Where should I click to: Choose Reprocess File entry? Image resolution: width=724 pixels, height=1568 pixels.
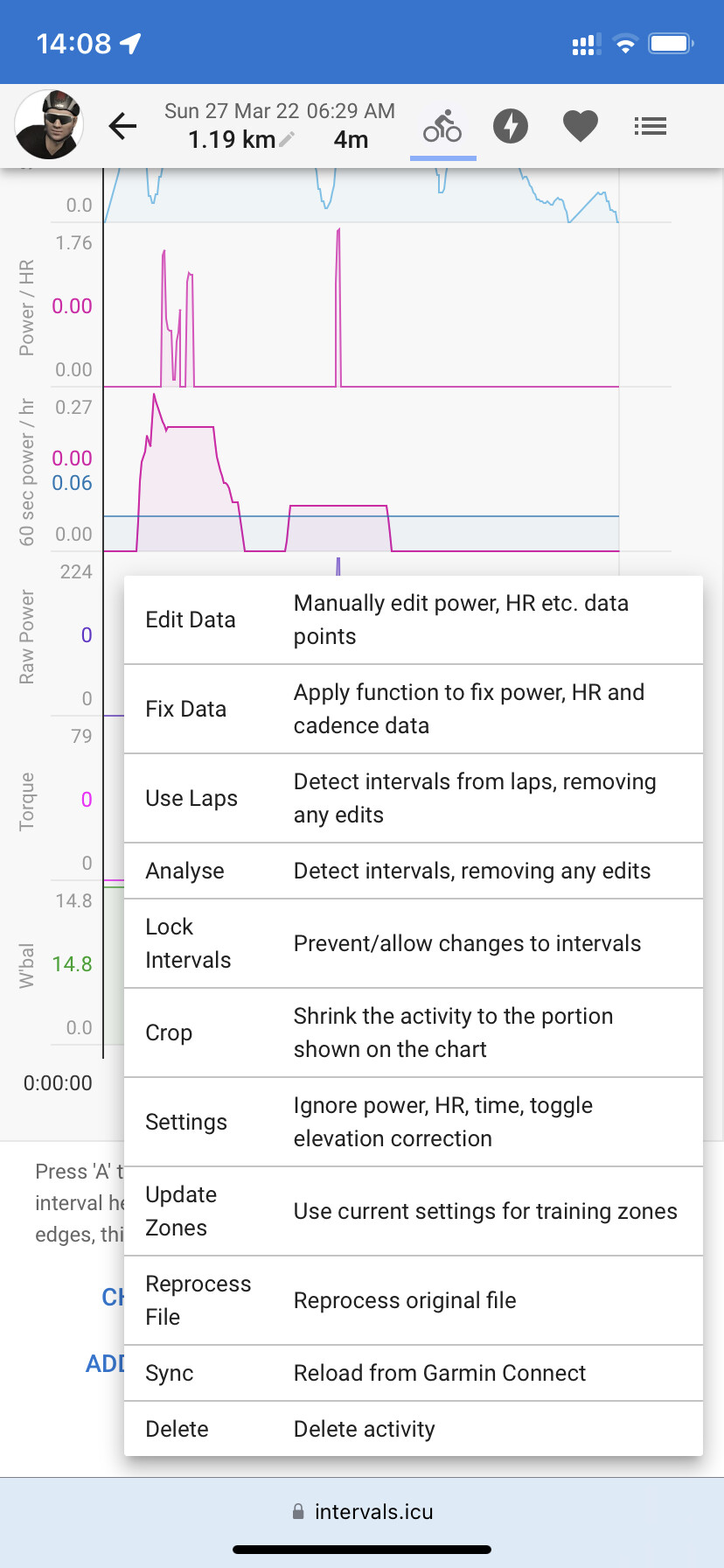(414, 1300)
